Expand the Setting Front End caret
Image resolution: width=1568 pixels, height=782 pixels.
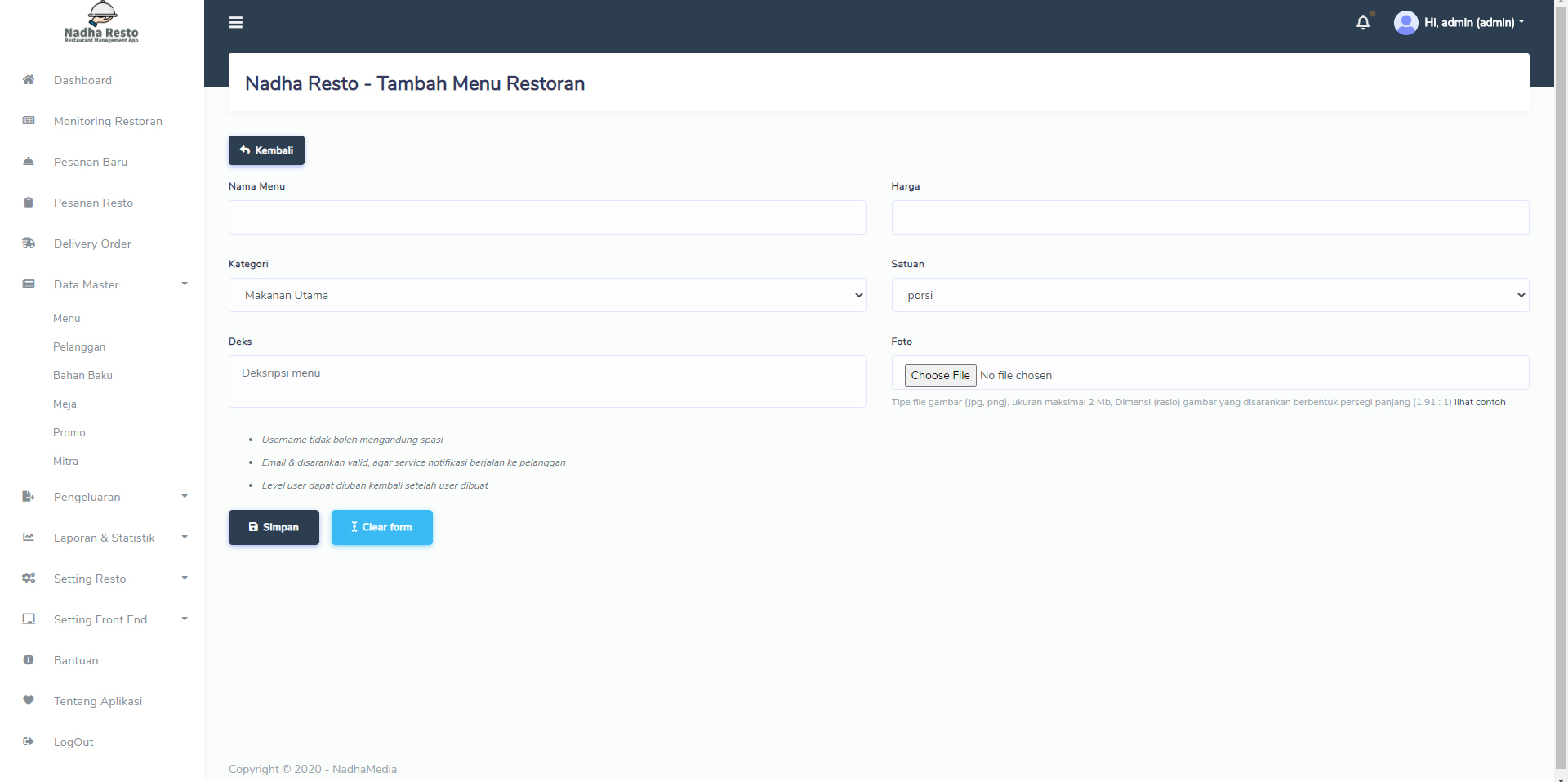click(185, 619)
